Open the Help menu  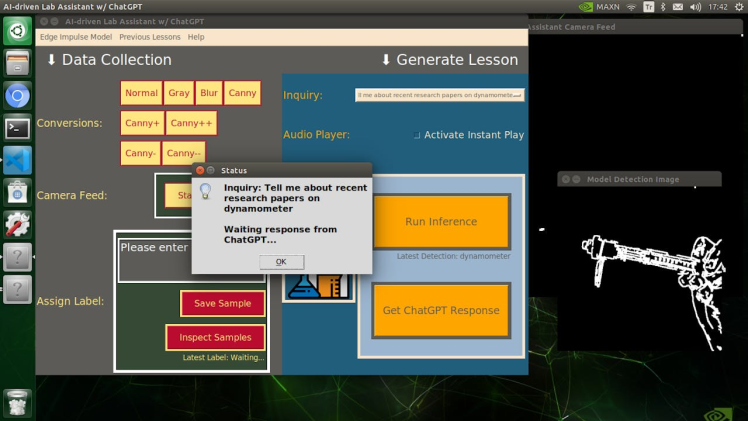(196, 37)
